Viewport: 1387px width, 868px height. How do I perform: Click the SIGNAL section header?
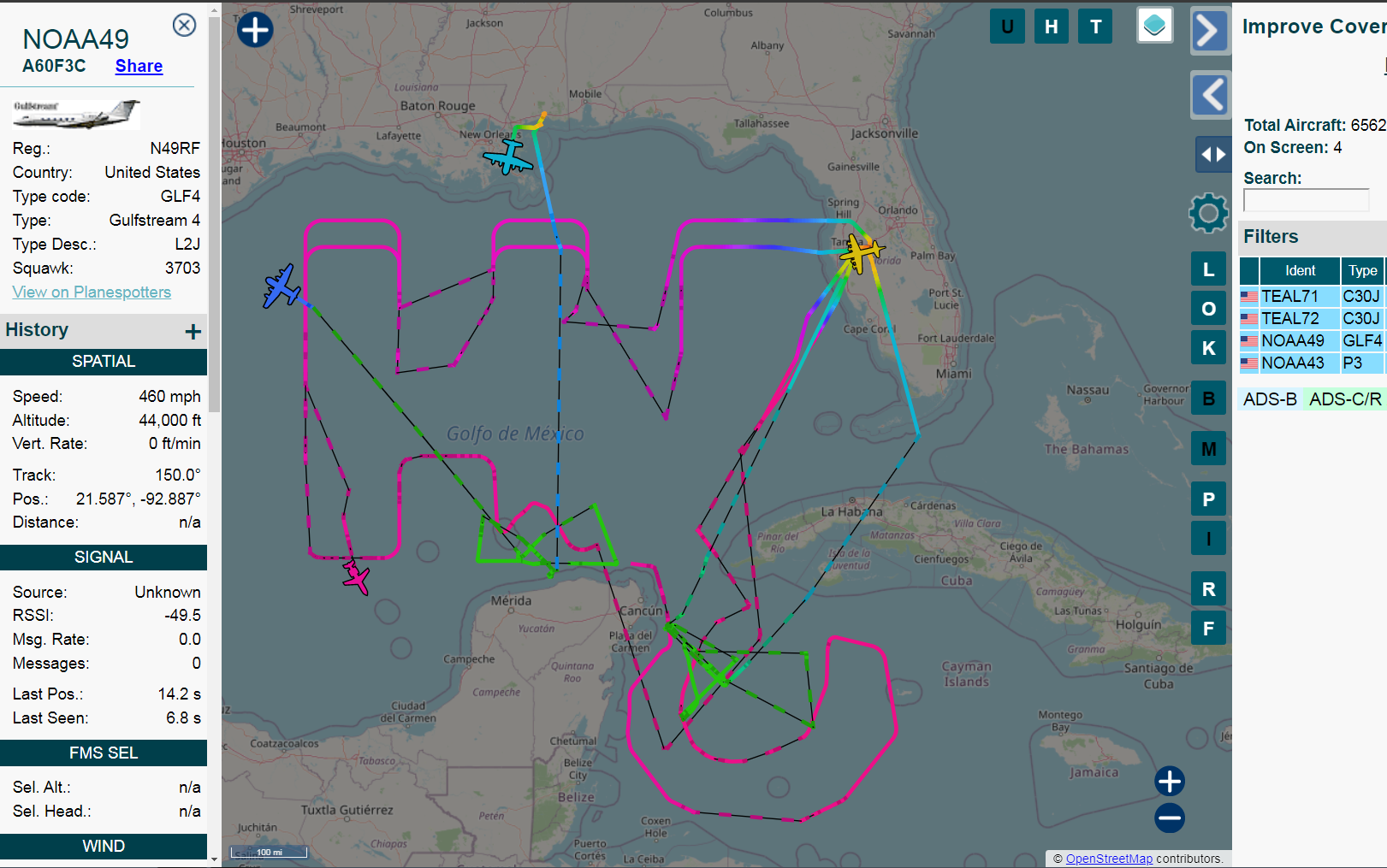104,558
